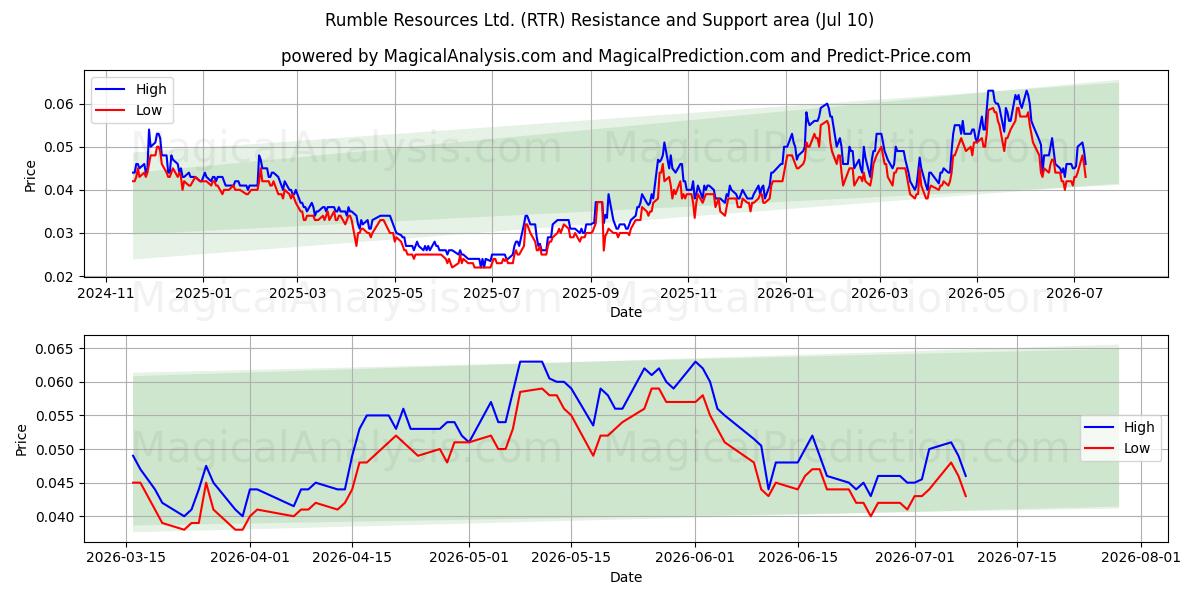Click the top chart x-axis label '2026-07'
Image resolution: width=1200 pixels, height=600 pixels.
point(1074,295)
